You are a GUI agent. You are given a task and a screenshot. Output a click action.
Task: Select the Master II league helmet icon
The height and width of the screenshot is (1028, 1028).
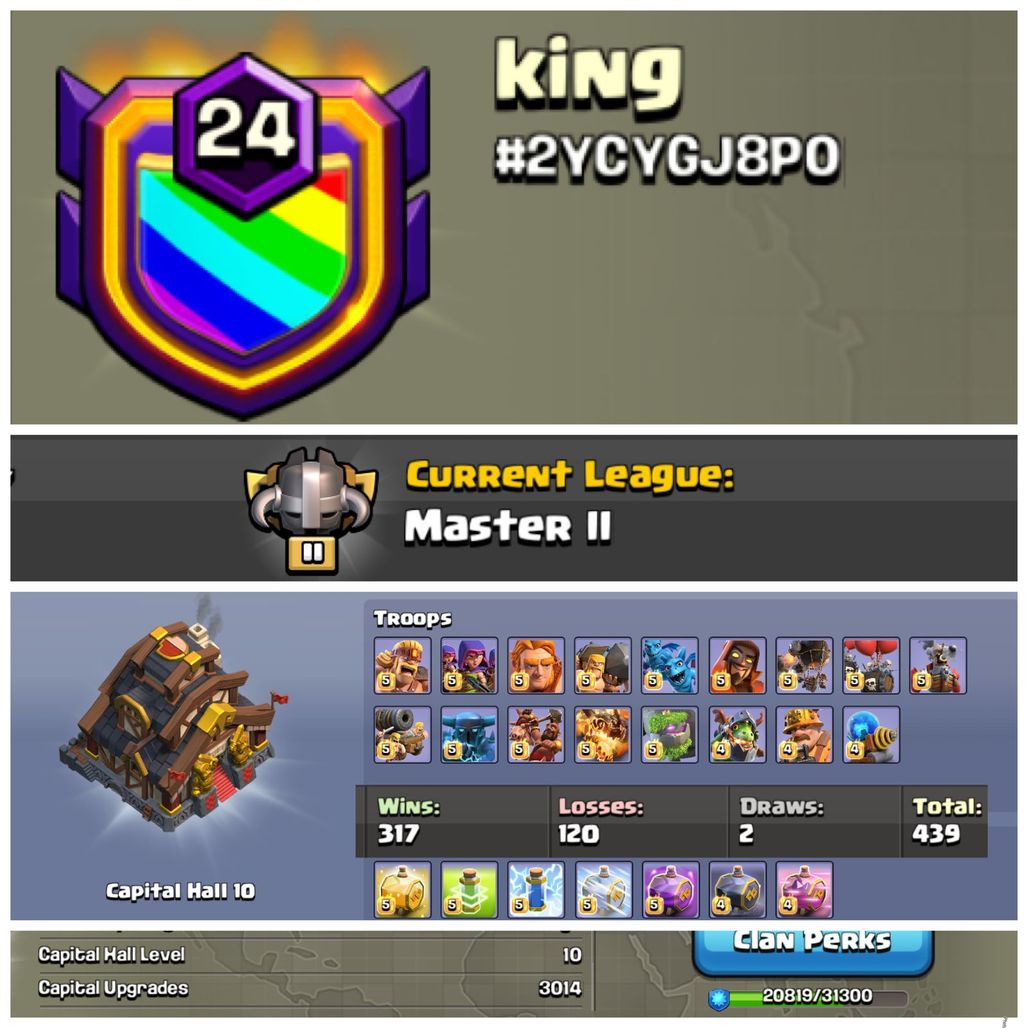(311, 511)
